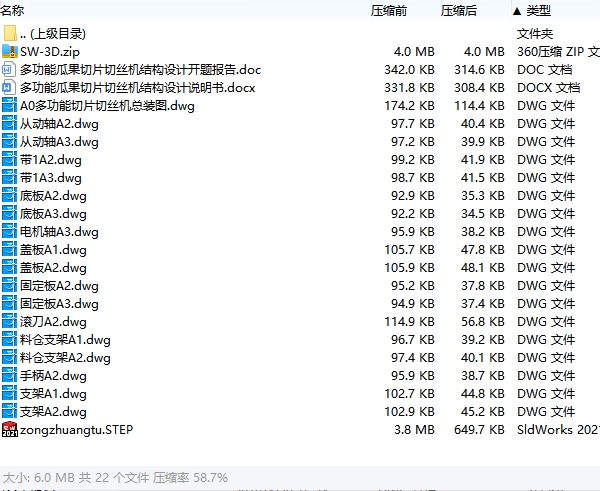Click the status bar size summary text

tap(115, 477)
